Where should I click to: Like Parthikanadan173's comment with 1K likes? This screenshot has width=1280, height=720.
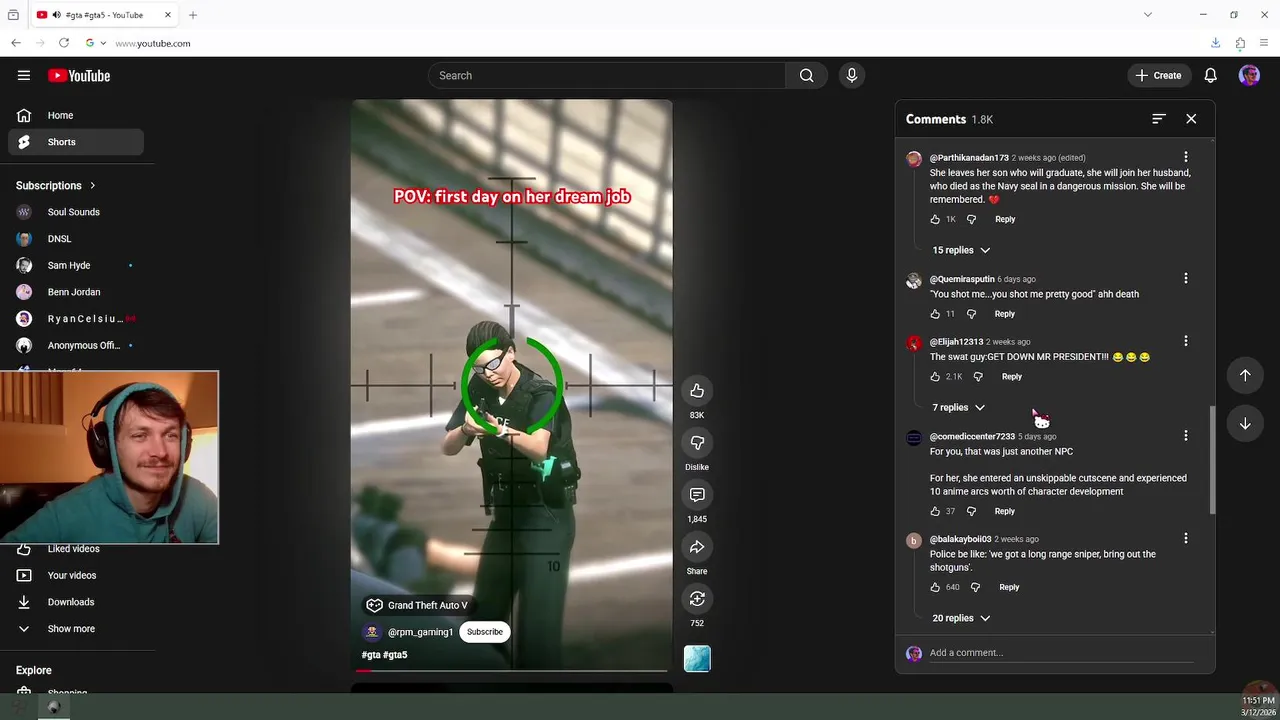[935, 219]
